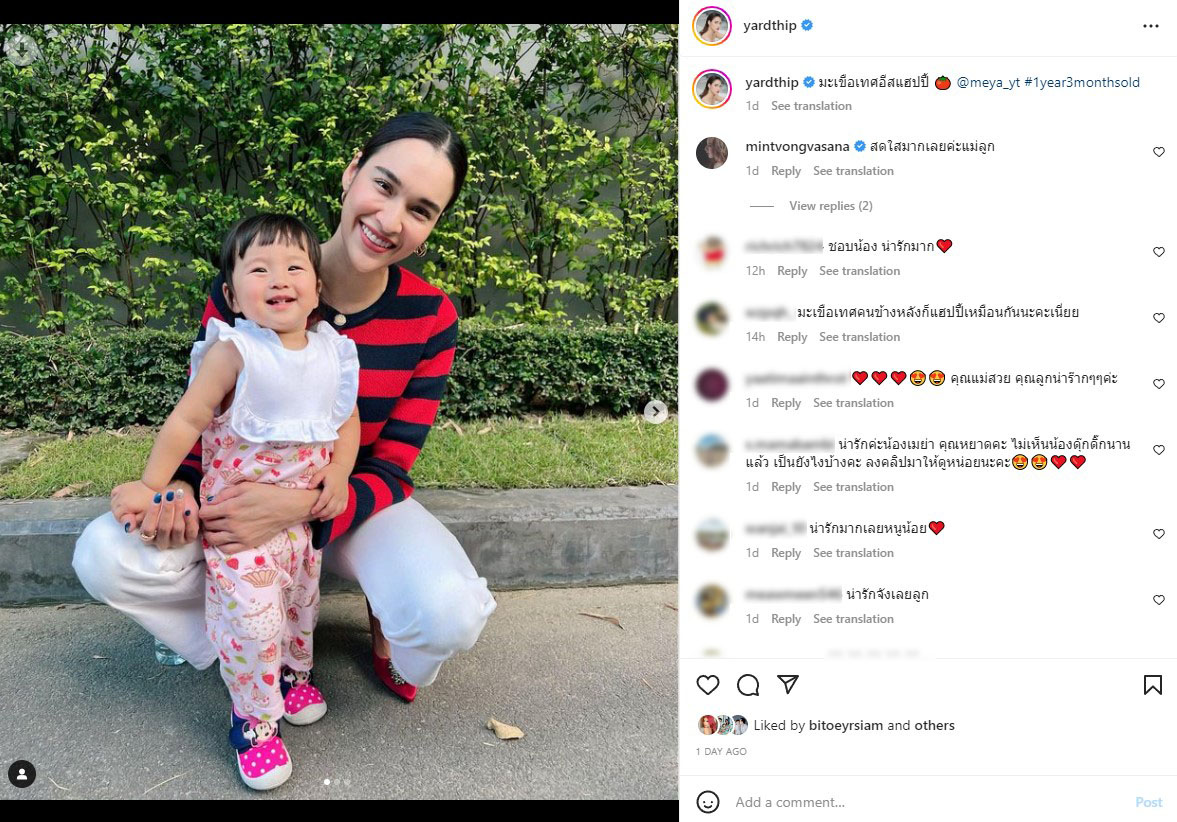Like mintvongvasana's comment

(1158, 152)
